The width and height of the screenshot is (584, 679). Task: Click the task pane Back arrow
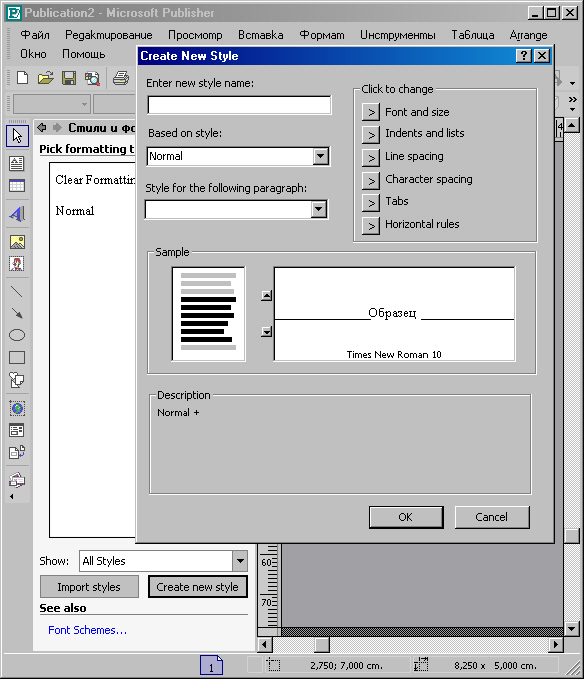42,127
